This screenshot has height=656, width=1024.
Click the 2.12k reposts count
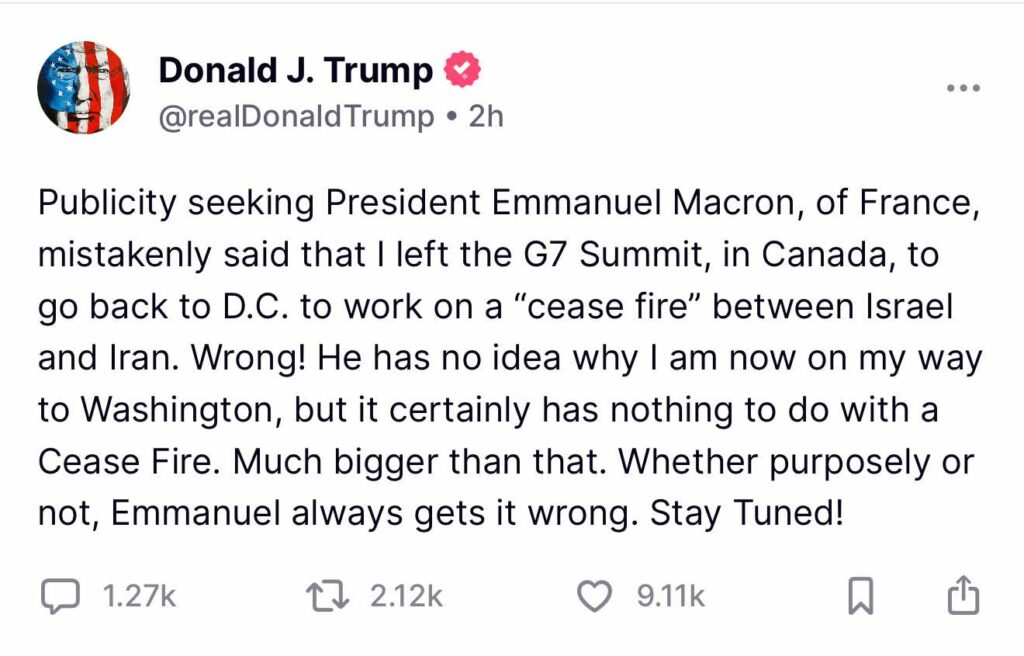pos(406,597)
